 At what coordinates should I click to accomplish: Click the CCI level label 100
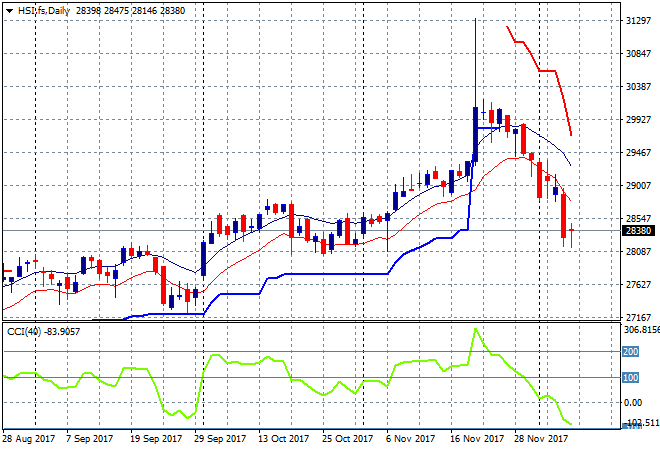(x=631, y=378)
